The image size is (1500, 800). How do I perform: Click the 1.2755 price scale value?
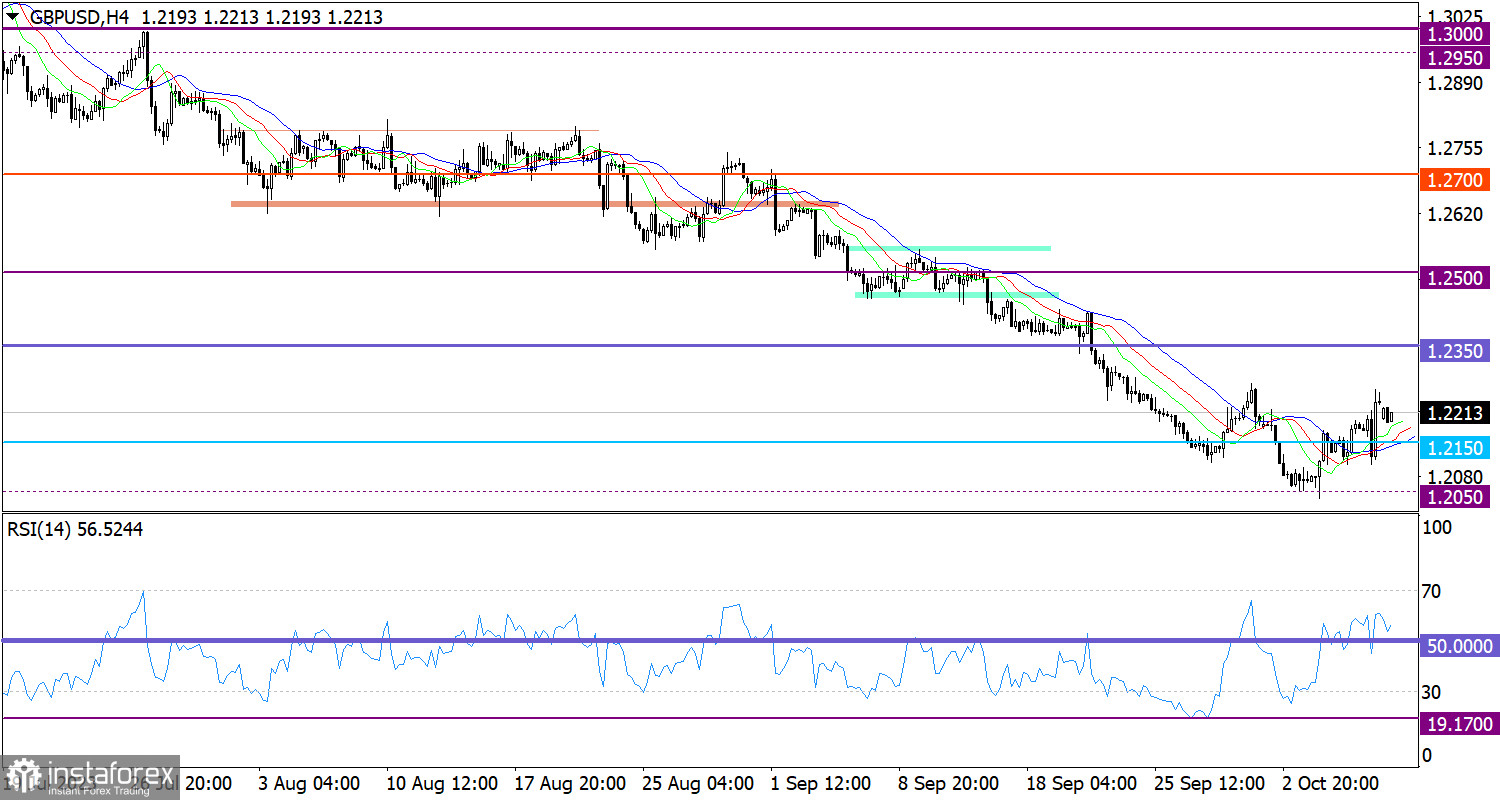[1455, 148]
